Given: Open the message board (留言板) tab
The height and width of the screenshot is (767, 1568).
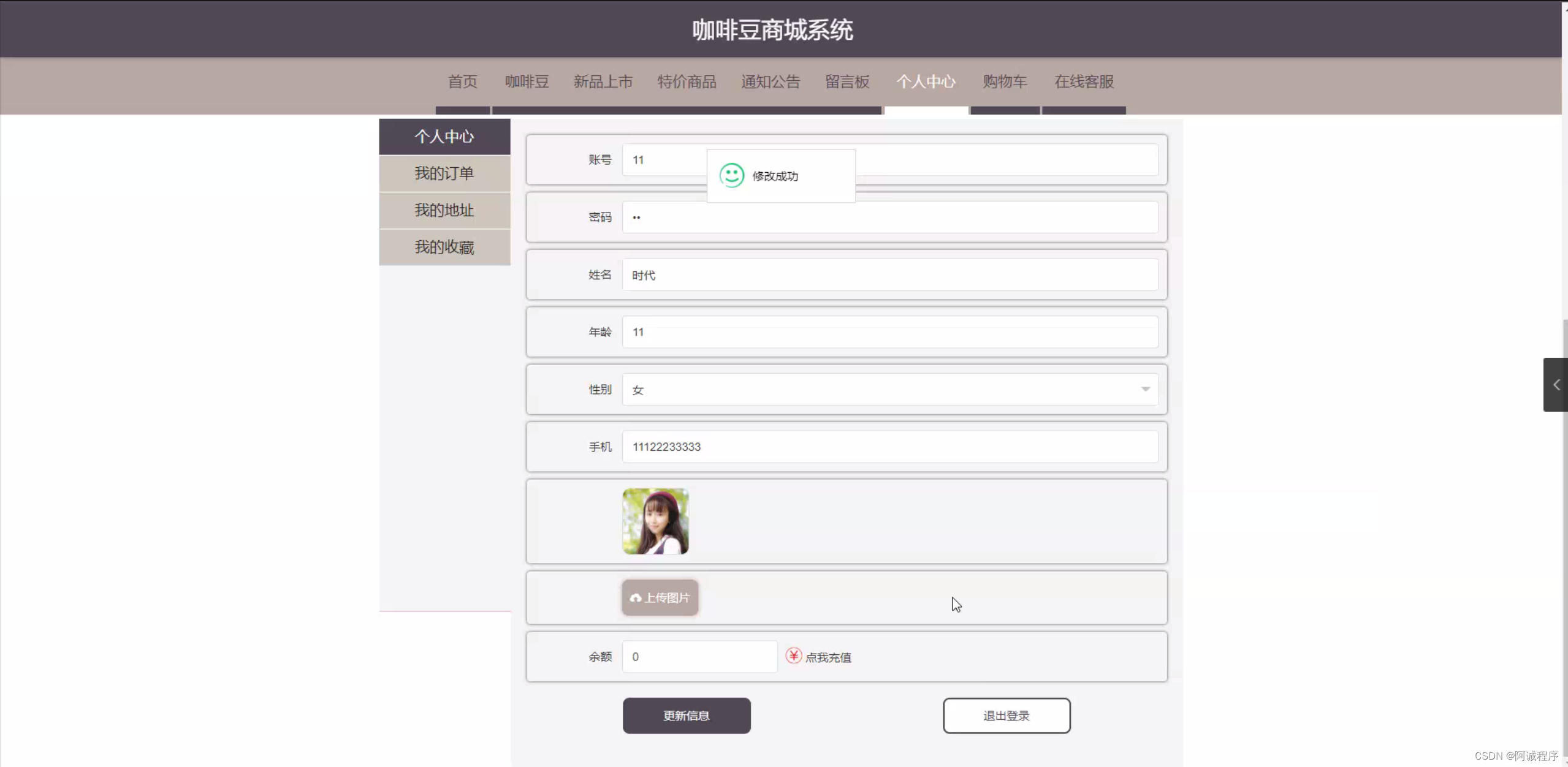Looking at the screenshot, I should point(847,81).
